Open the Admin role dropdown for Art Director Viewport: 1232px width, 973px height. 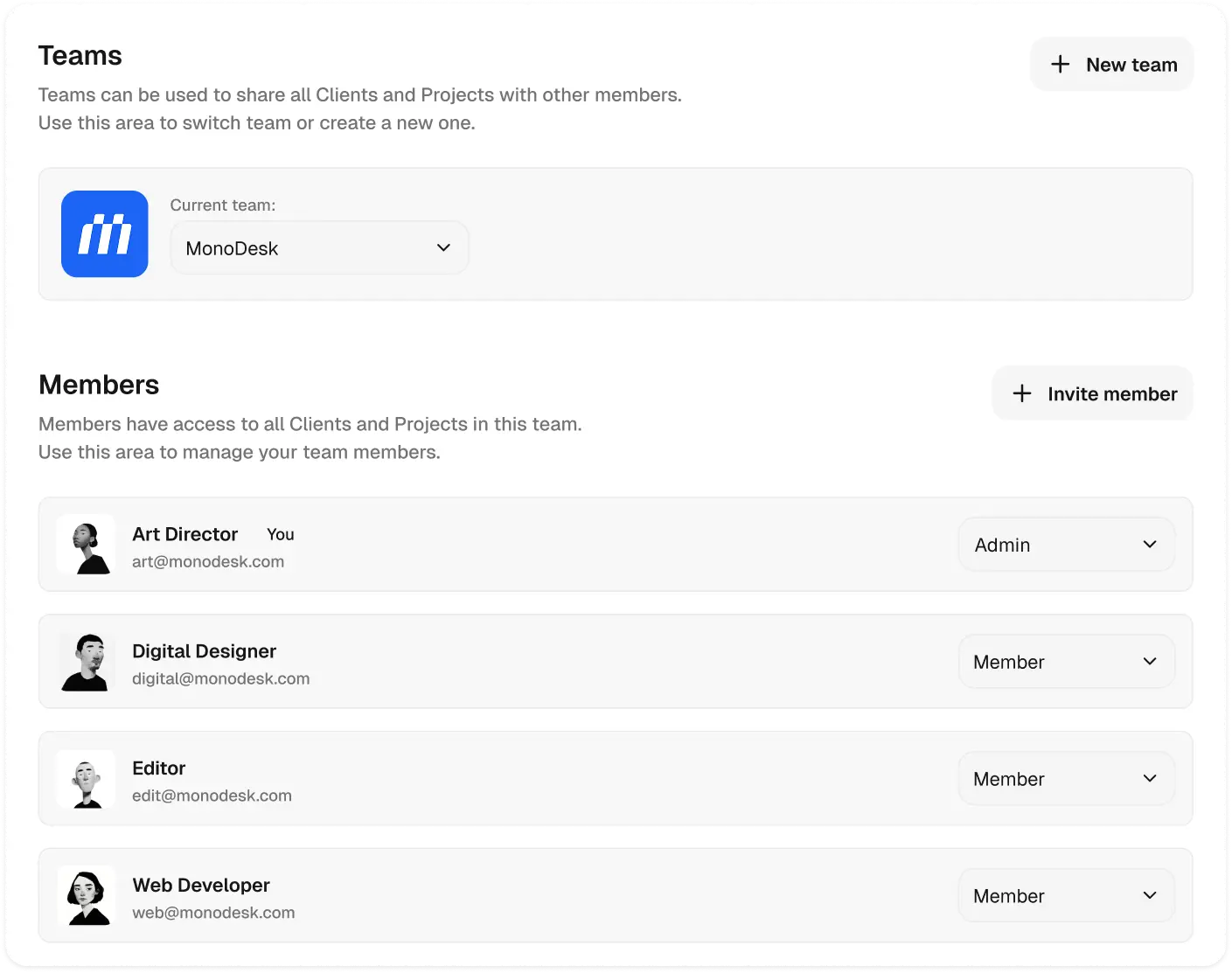pyautogui.click(x=1066, y=545)
